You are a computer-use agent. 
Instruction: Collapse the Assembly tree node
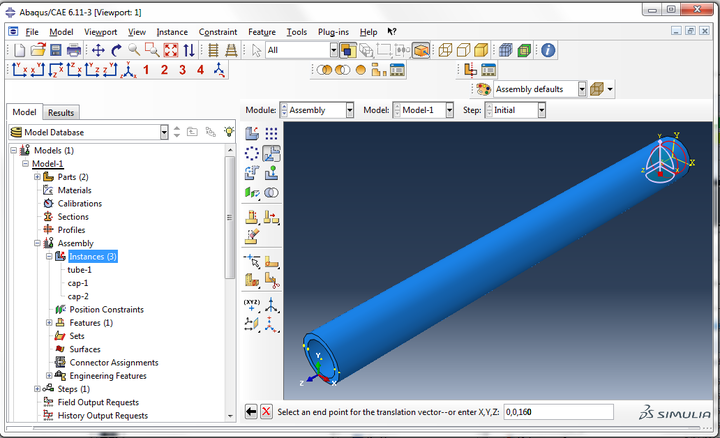[x=37, y=243]
